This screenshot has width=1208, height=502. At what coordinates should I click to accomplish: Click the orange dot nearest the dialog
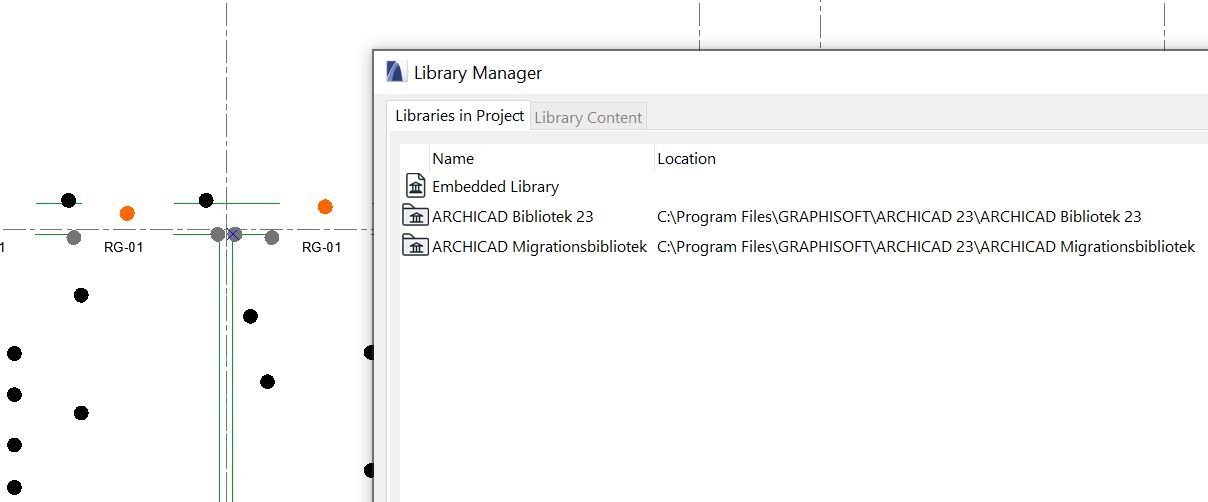tap(325, 207)
